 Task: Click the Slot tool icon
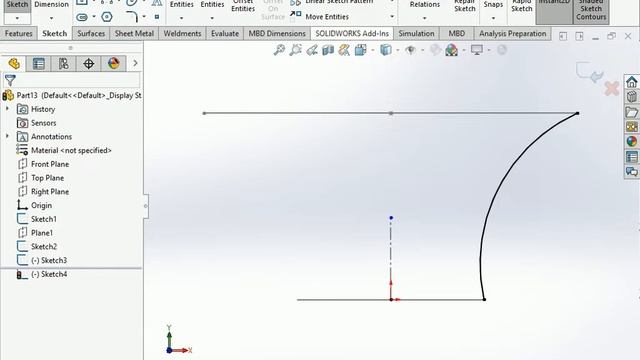82,17
